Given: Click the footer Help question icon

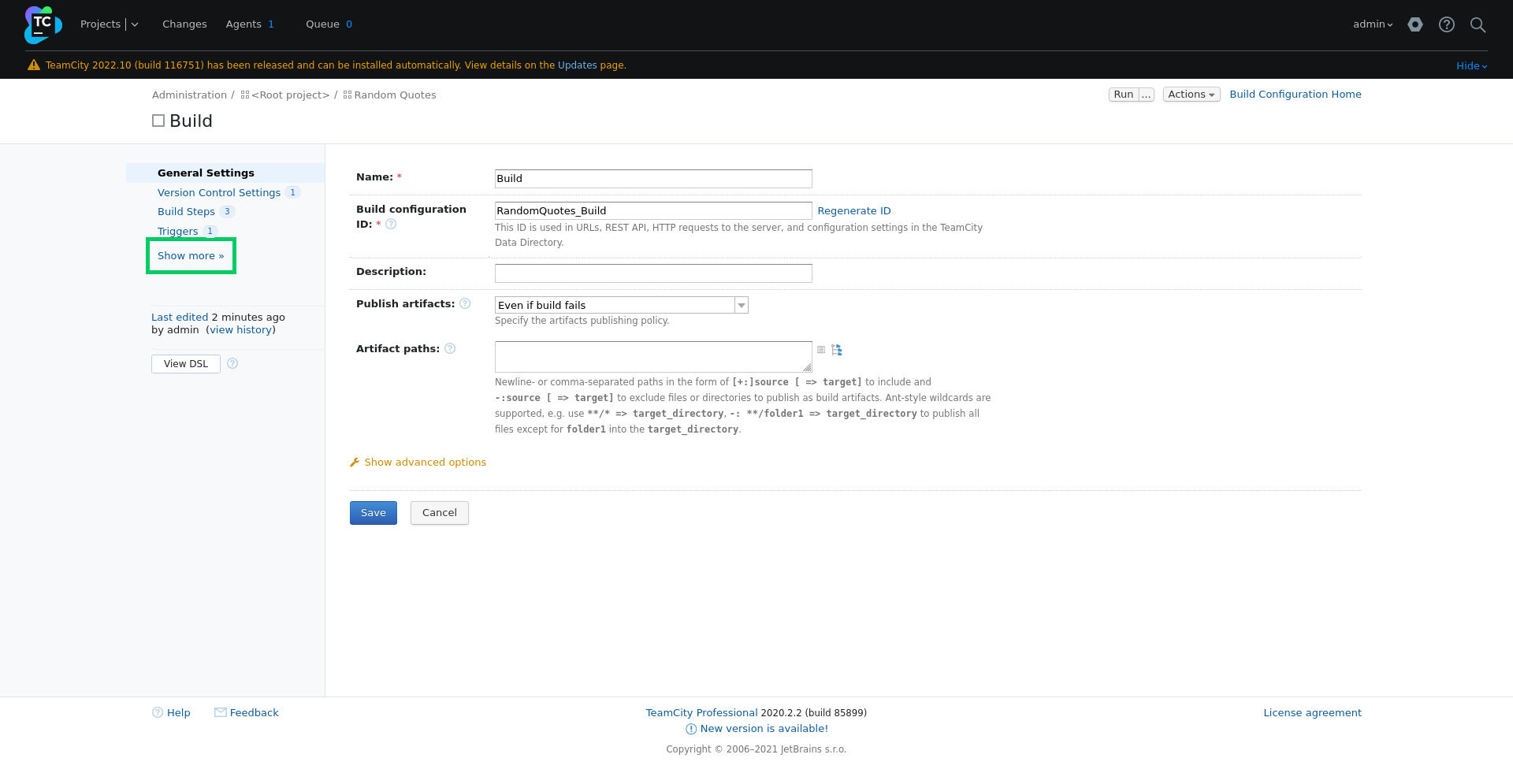Looking at the screenshot, I should tap(158, 712).
